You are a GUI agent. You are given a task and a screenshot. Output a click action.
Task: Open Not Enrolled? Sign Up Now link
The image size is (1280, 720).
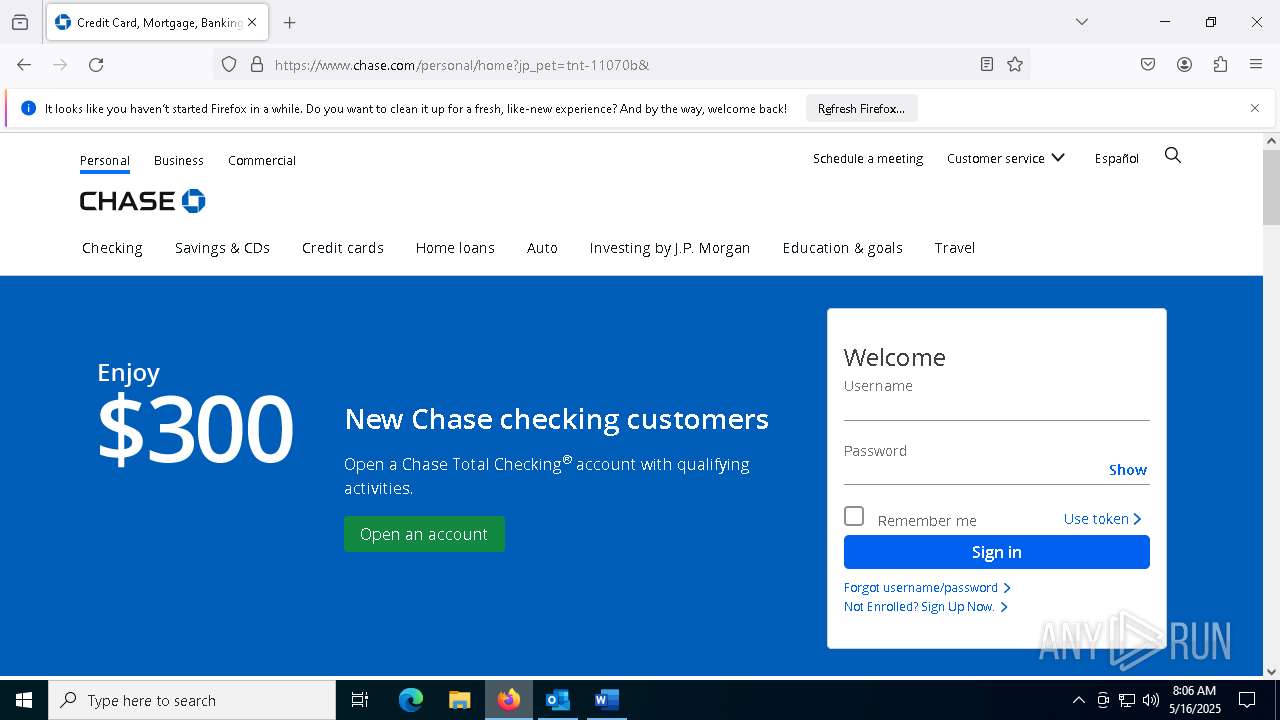926,607
